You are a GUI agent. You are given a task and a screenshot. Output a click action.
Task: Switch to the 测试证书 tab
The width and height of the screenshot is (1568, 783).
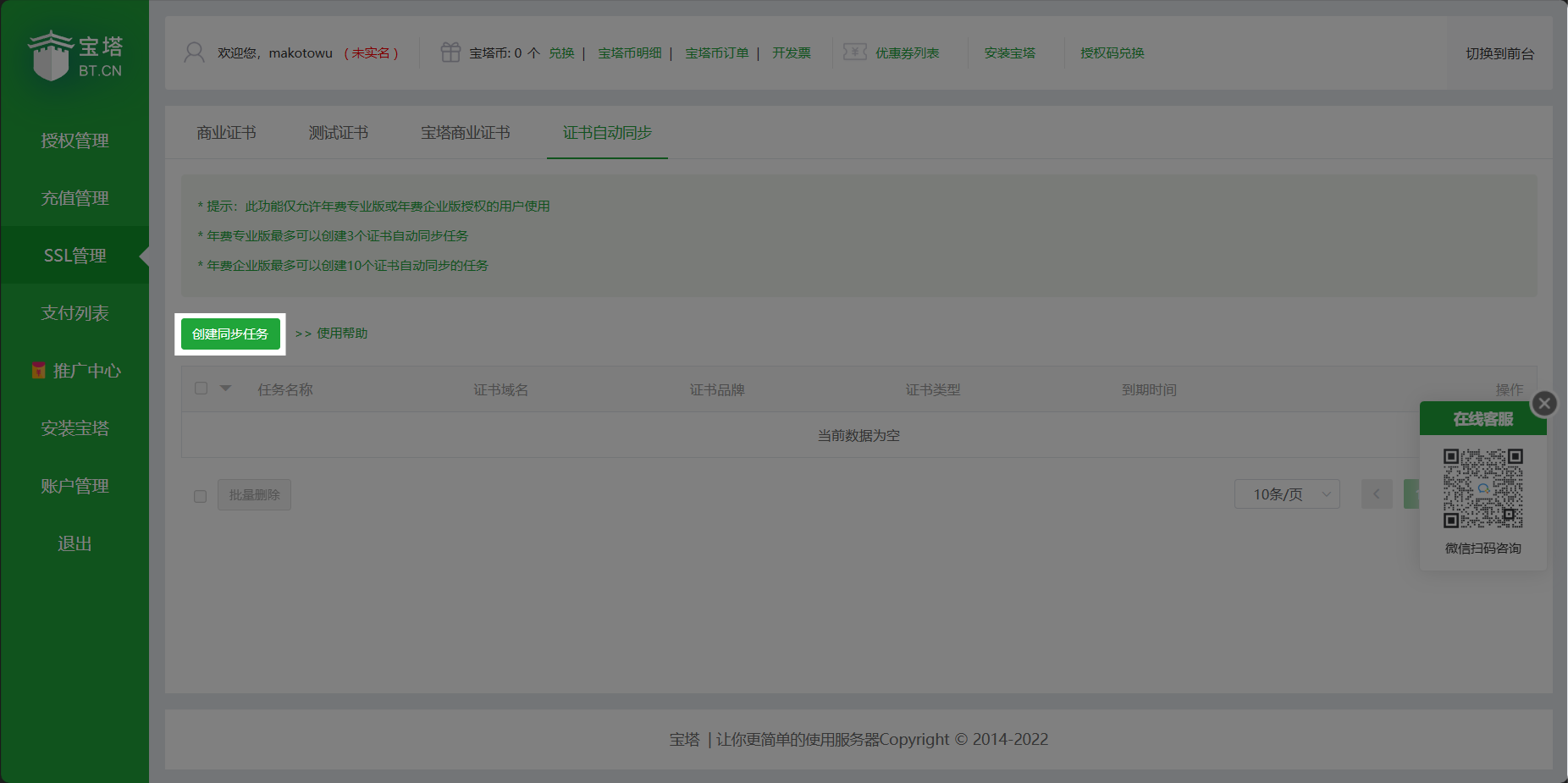[x=338, y=133]
